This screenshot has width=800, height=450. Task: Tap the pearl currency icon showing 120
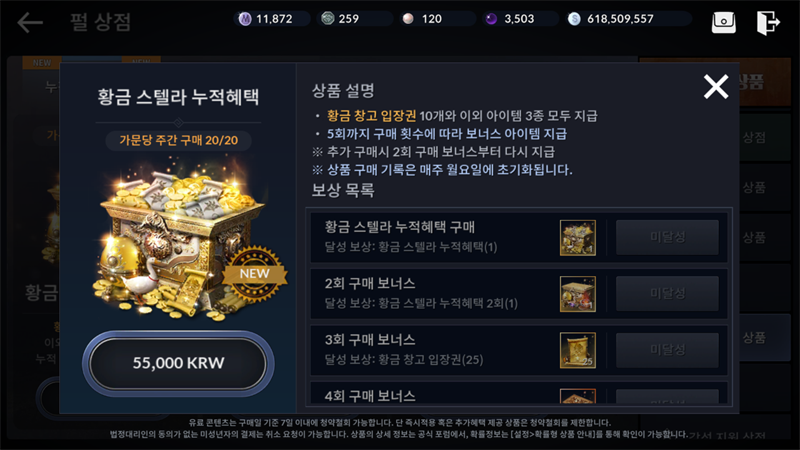tap(408, 19)
